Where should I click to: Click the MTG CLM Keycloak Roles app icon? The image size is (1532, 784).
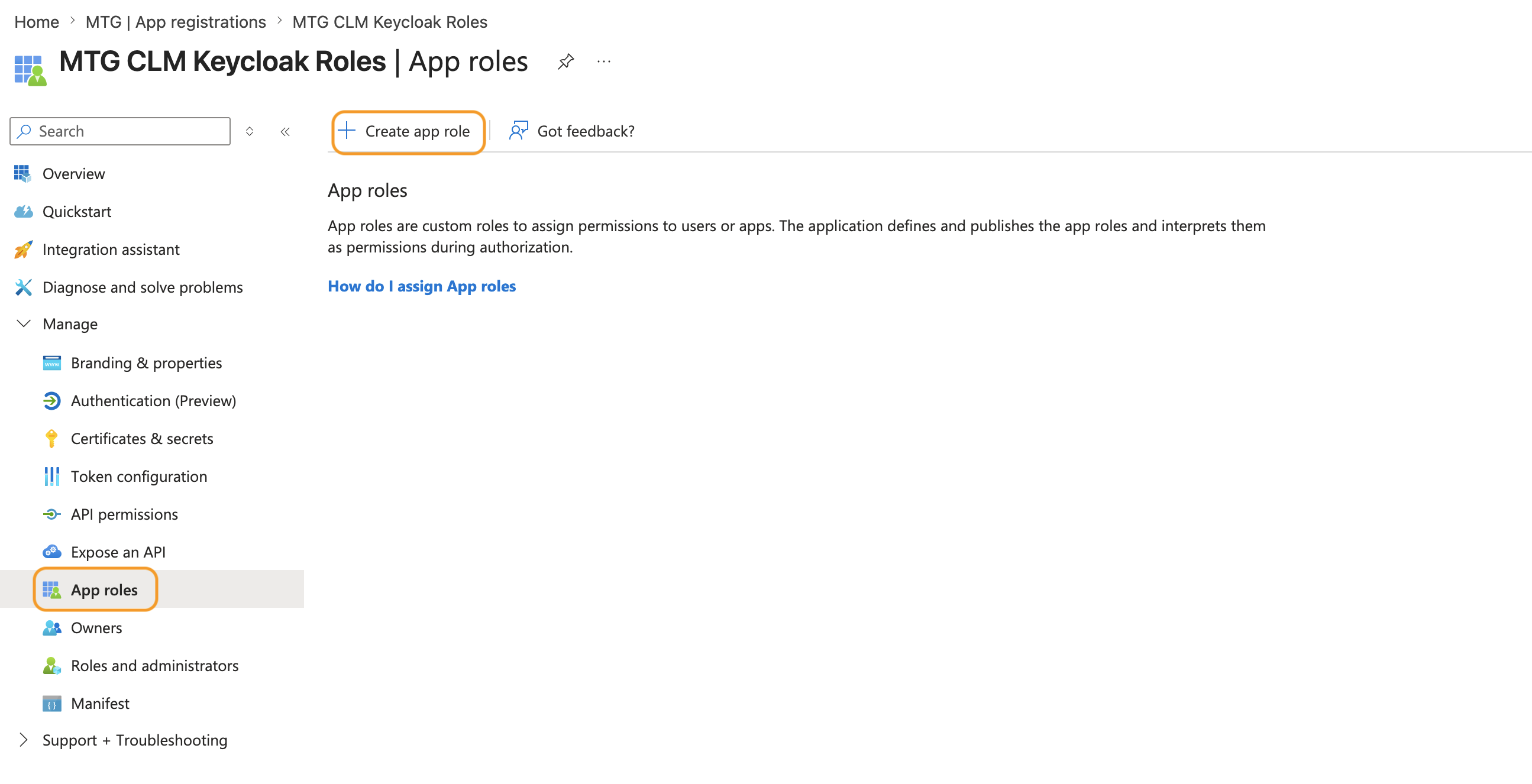tap(30, 70)
